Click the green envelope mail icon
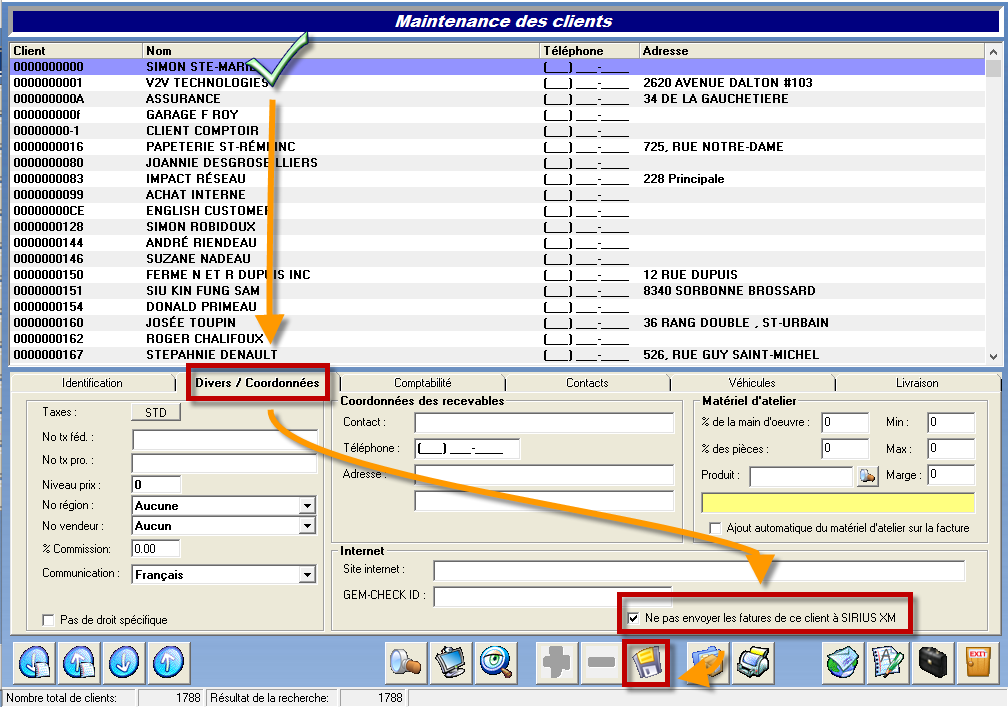This screenshot has width=1008, height=707. coord(843,662)
